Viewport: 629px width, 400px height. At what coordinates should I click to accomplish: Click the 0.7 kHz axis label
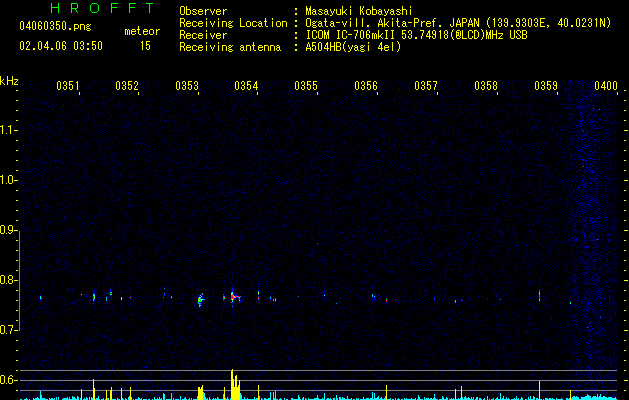click(x=8, y=330)
